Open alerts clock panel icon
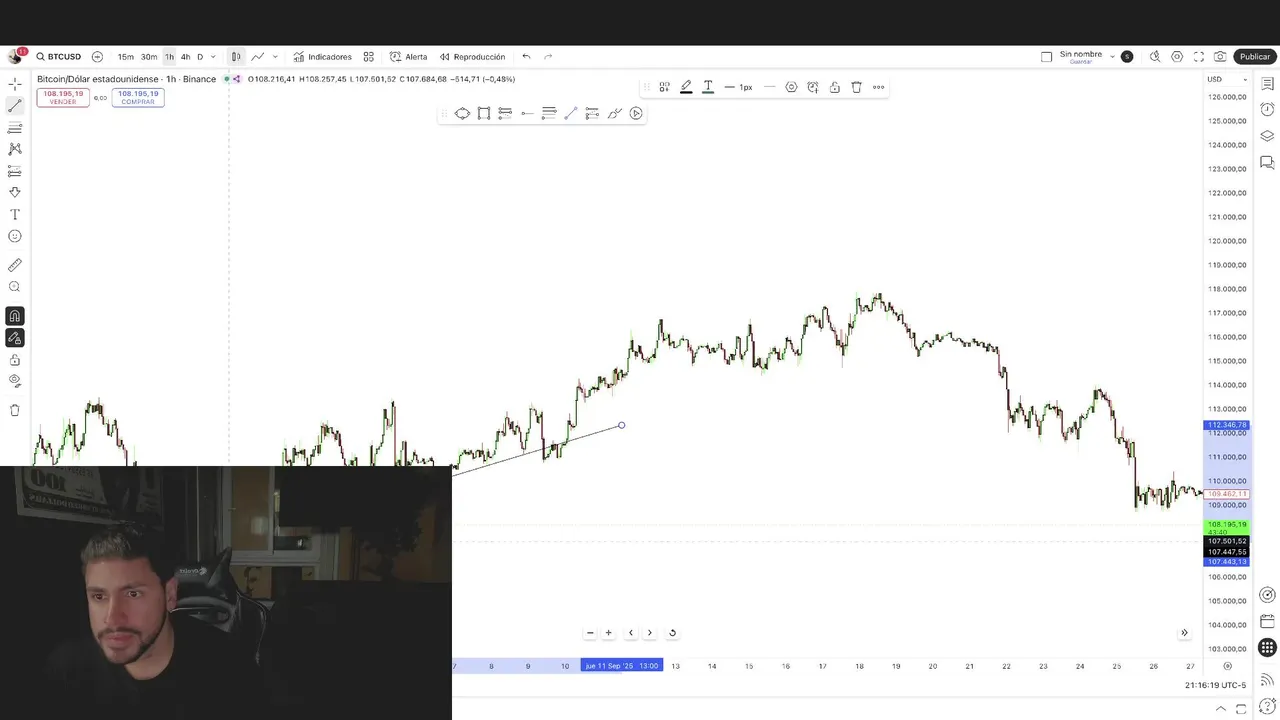This screenshot has width=1280, height=720. click(x=1267, y=109)
